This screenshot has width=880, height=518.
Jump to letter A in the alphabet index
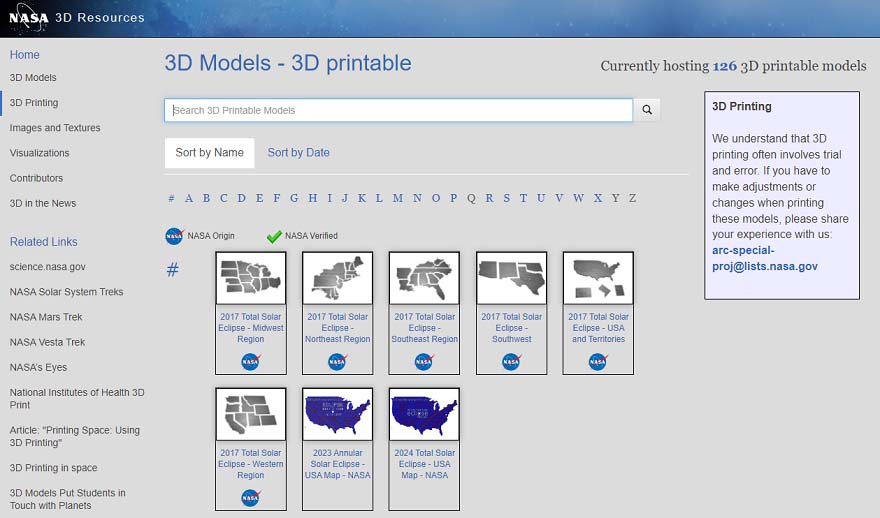189,198
